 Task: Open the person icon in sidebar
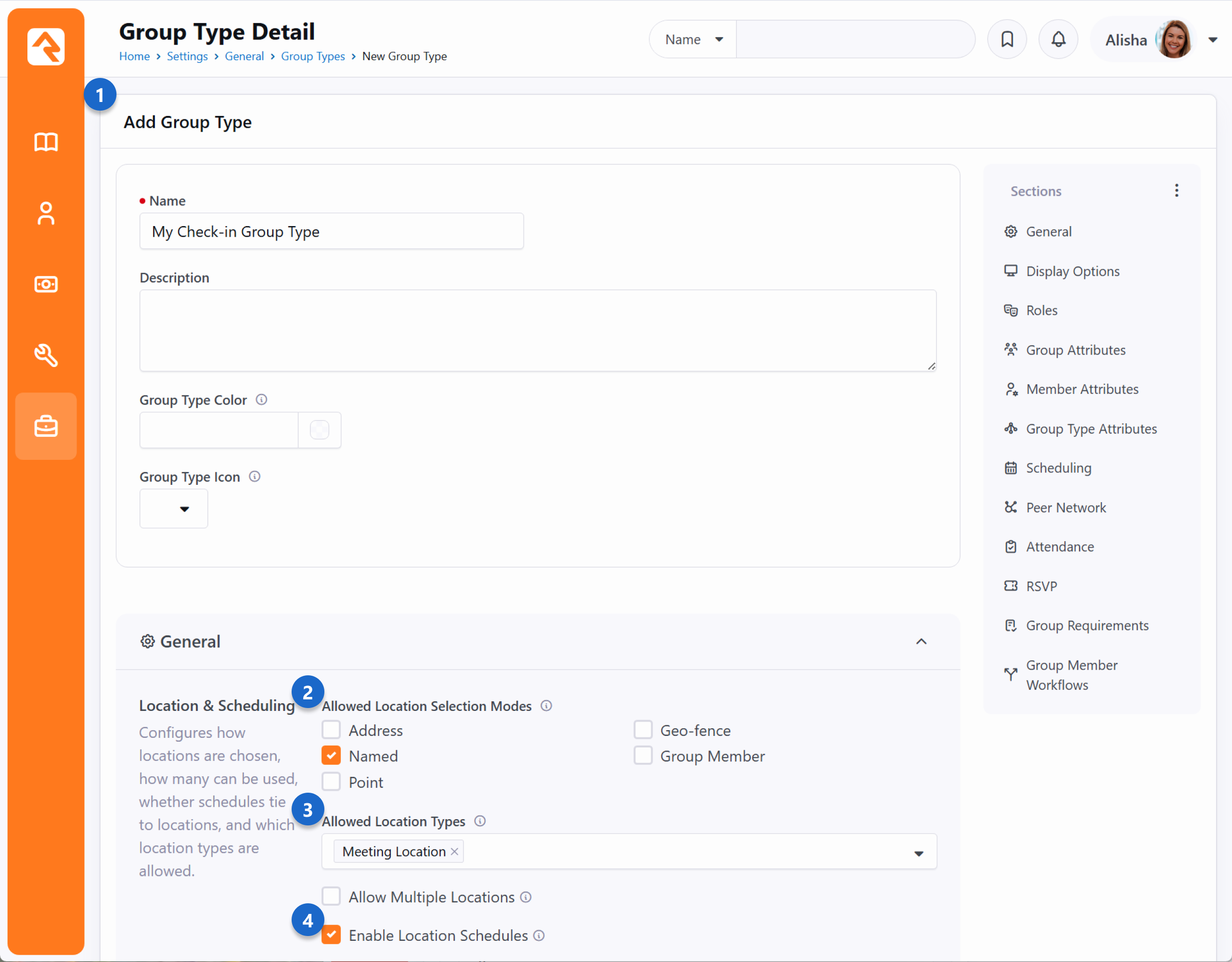[x=46, y=213]
